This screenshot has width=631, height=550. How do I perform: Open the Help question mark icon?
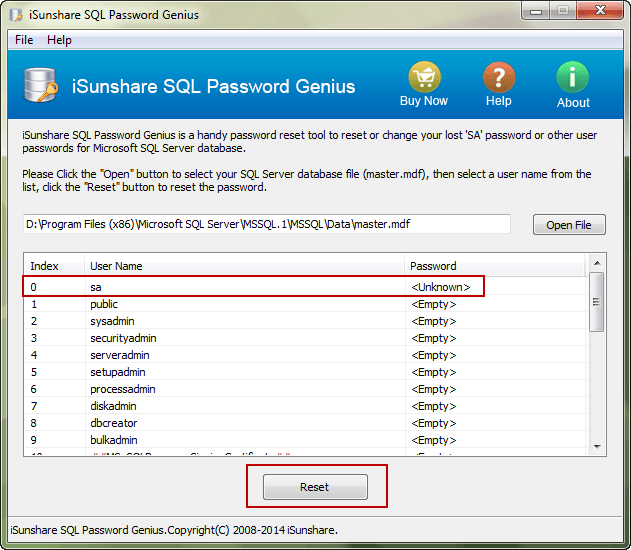[x=498, y=78]
